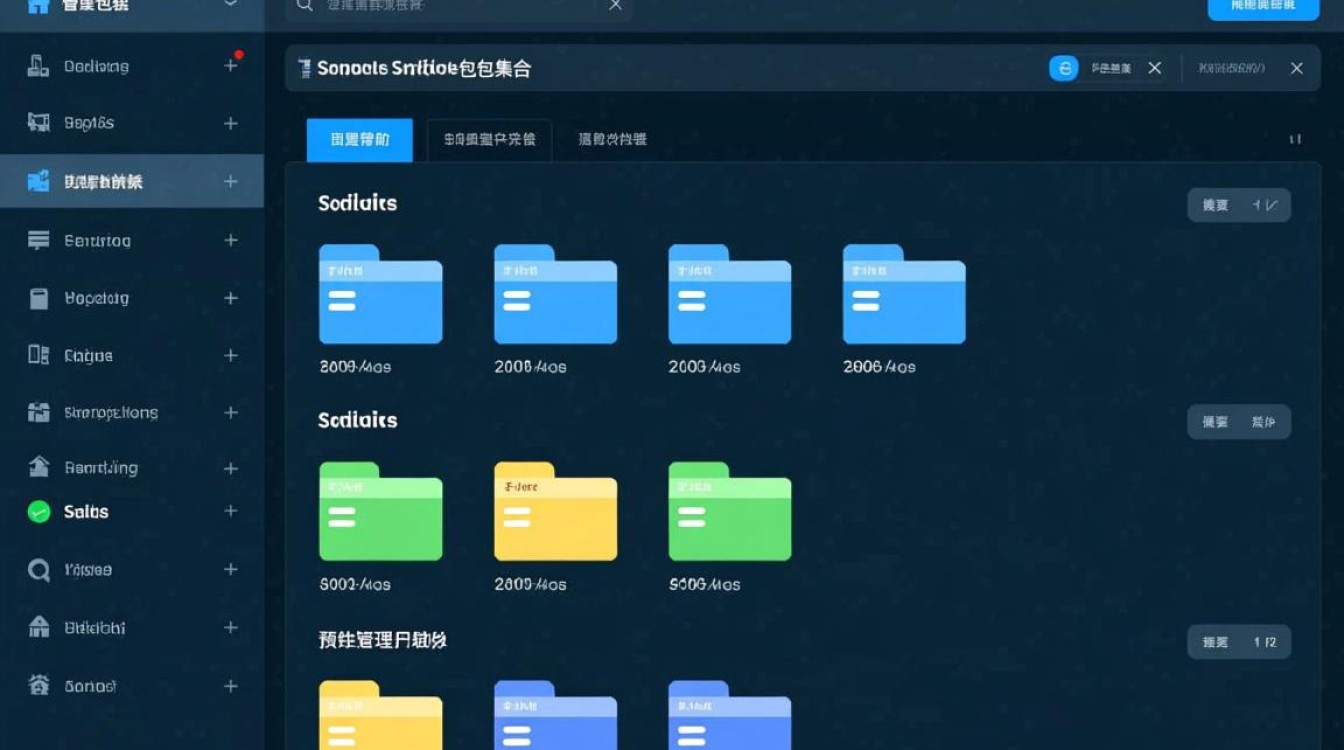1344x750 pixels.
Task: Click the button labeled 1 f2 in bottom section
Action: pos(1239,642)
